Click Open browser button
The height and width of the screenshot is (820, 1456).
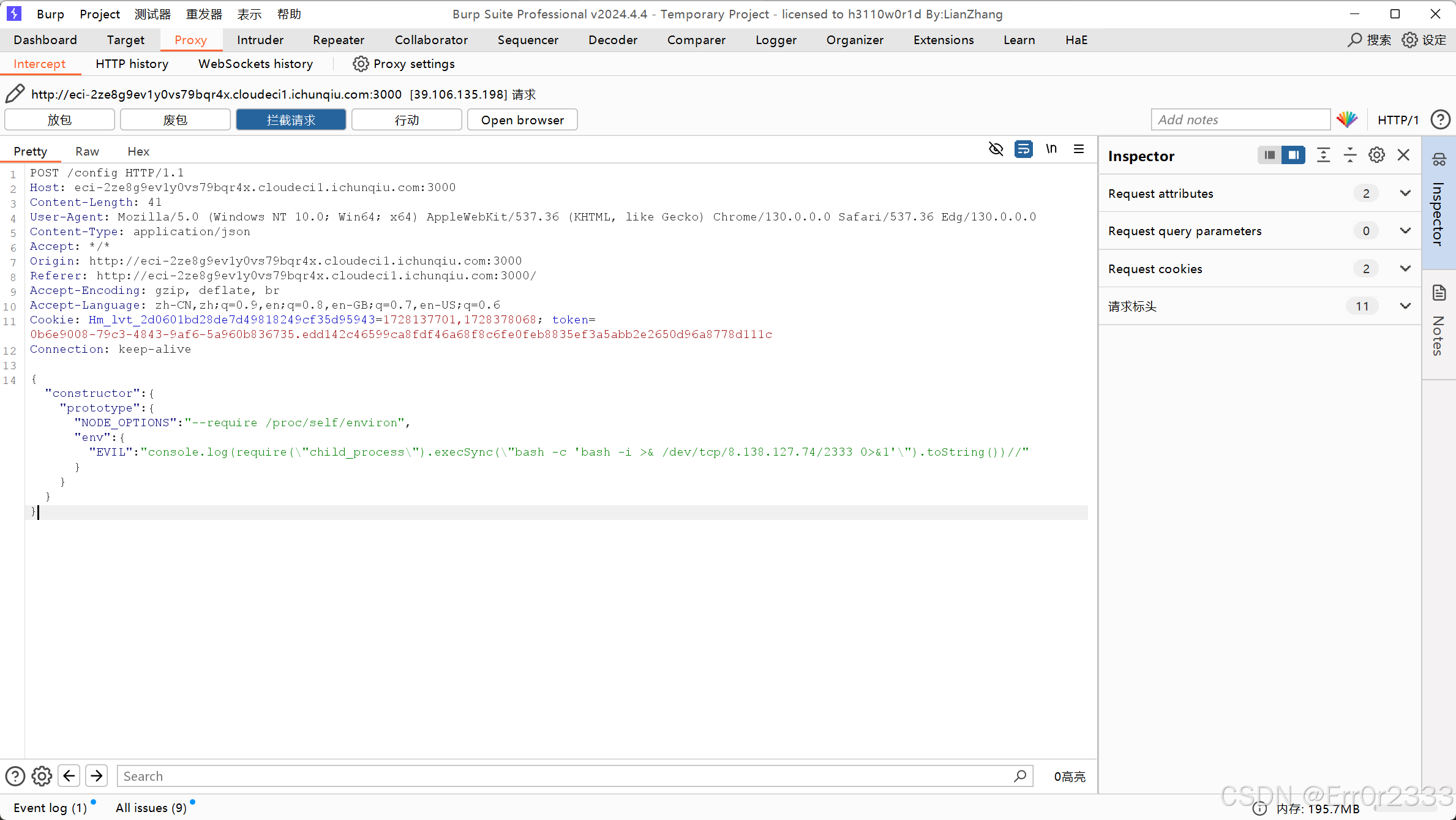tap(522, 120)
